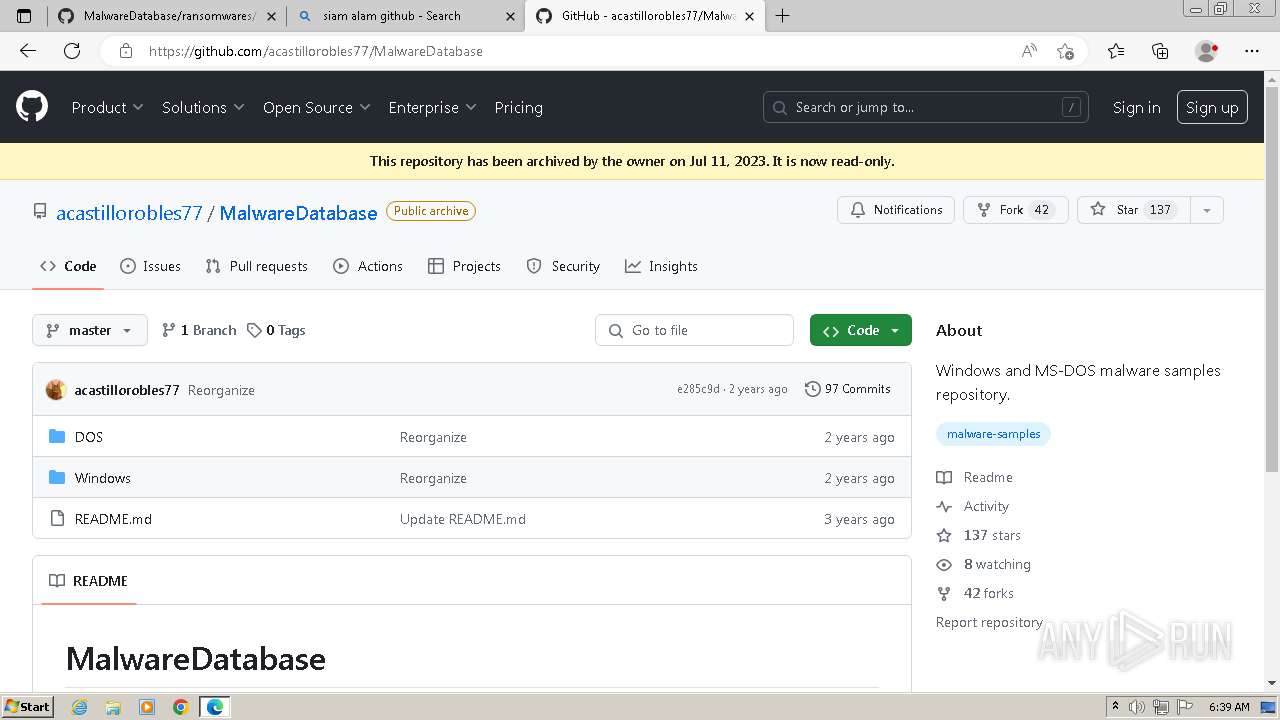Focus the Search or jump to field
The image size is (1280, 720).
(926, 107)
